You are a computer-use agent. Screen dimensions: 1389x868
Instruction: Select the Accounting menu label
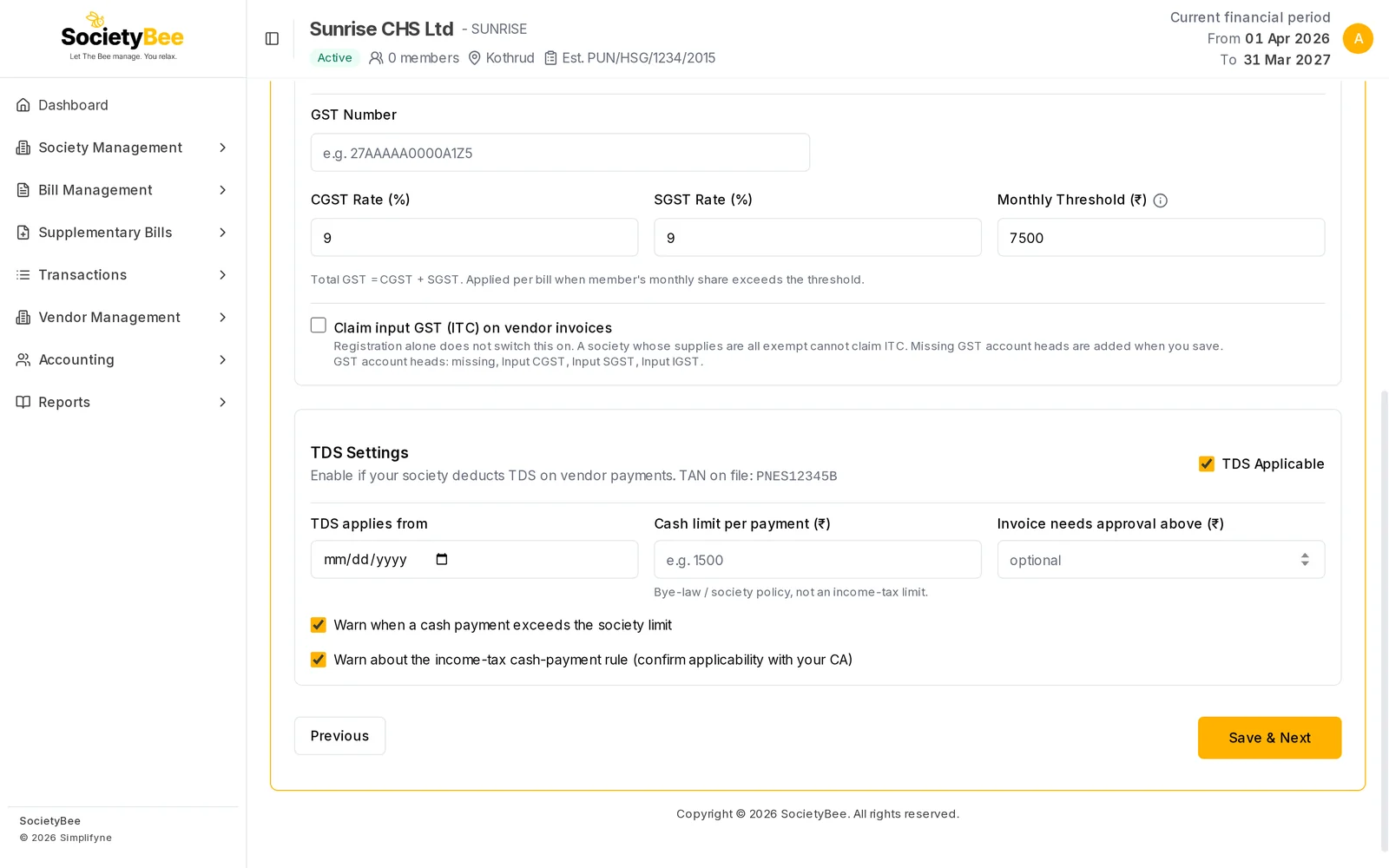tap(76, 359)
